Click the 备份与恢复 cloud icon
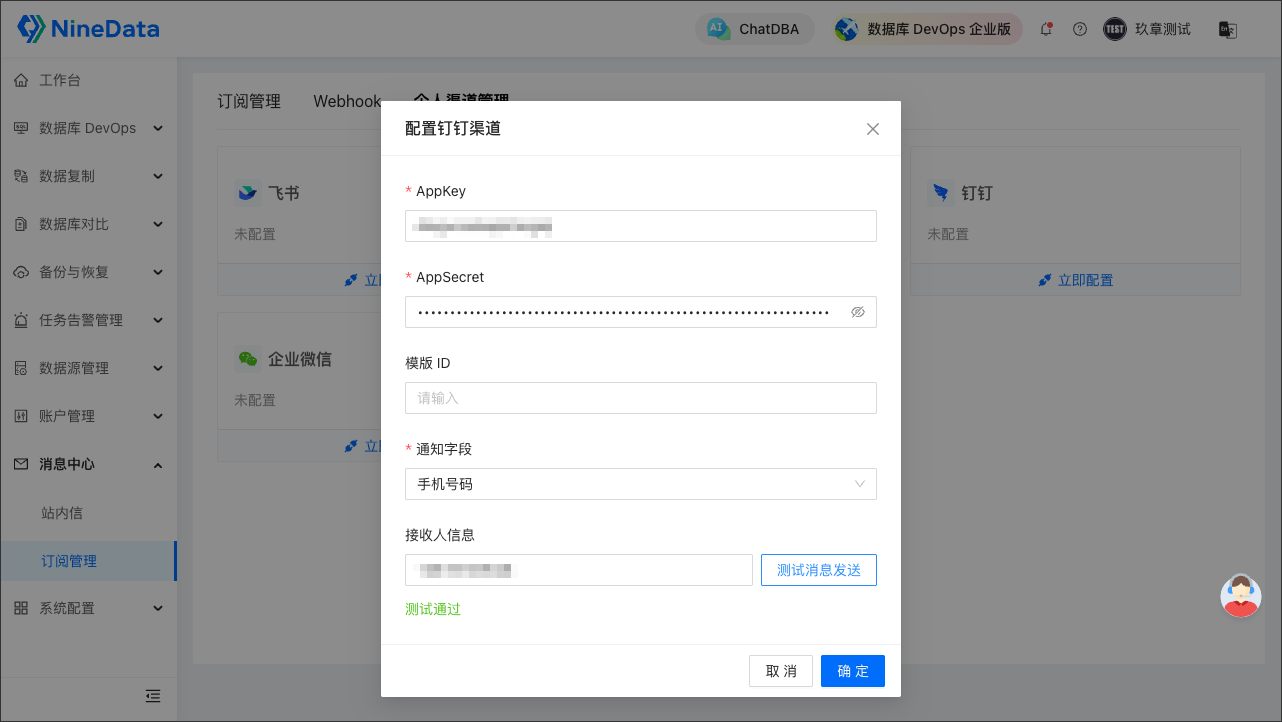1282x722 pixels. 21,272
